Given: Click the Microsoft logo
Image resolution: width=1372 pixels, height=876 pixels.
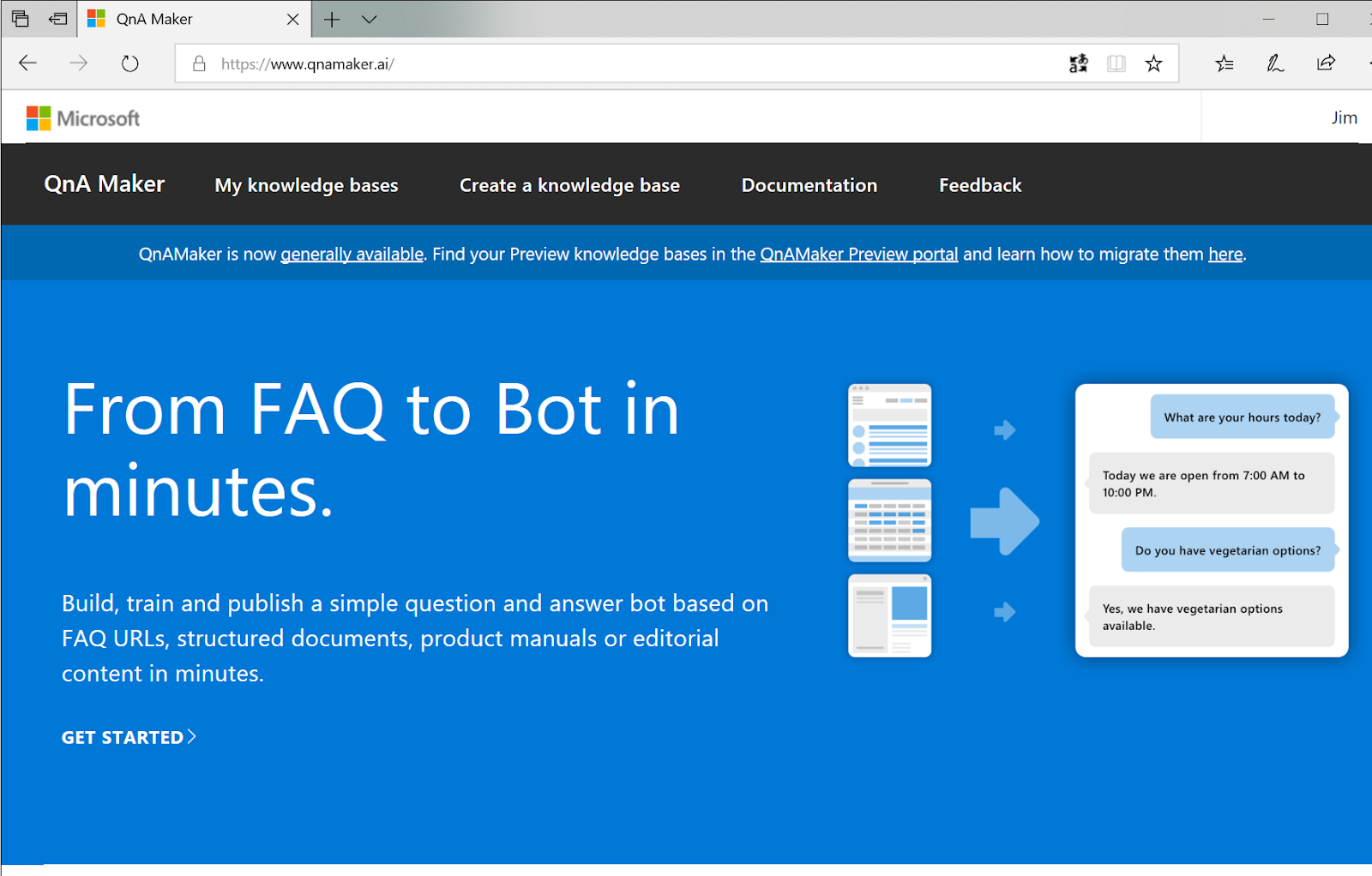Looking at the screenshot, I should coord(83,118).
